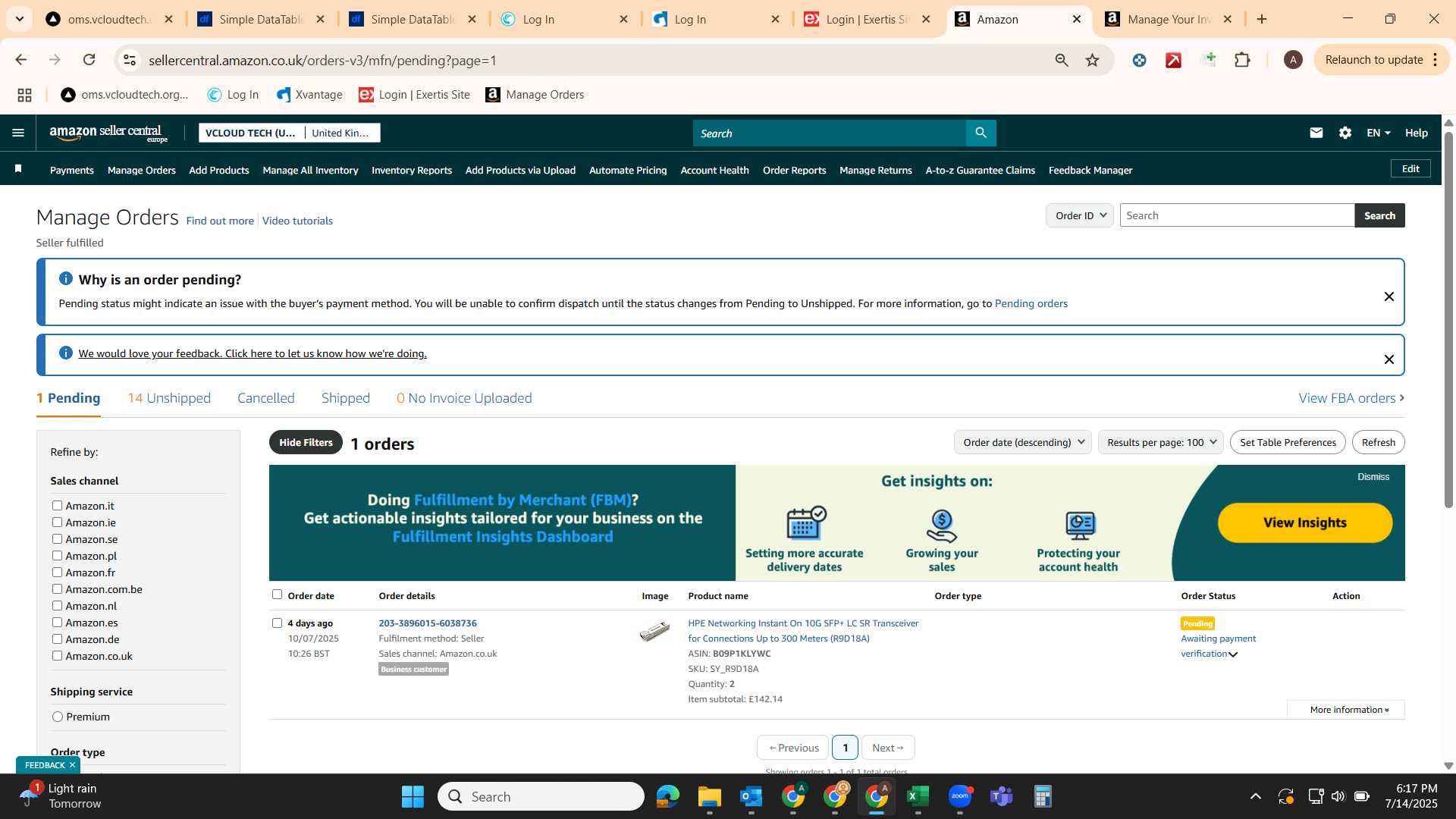Open Microsoft Teams from the taskbar

[1001, 796]
